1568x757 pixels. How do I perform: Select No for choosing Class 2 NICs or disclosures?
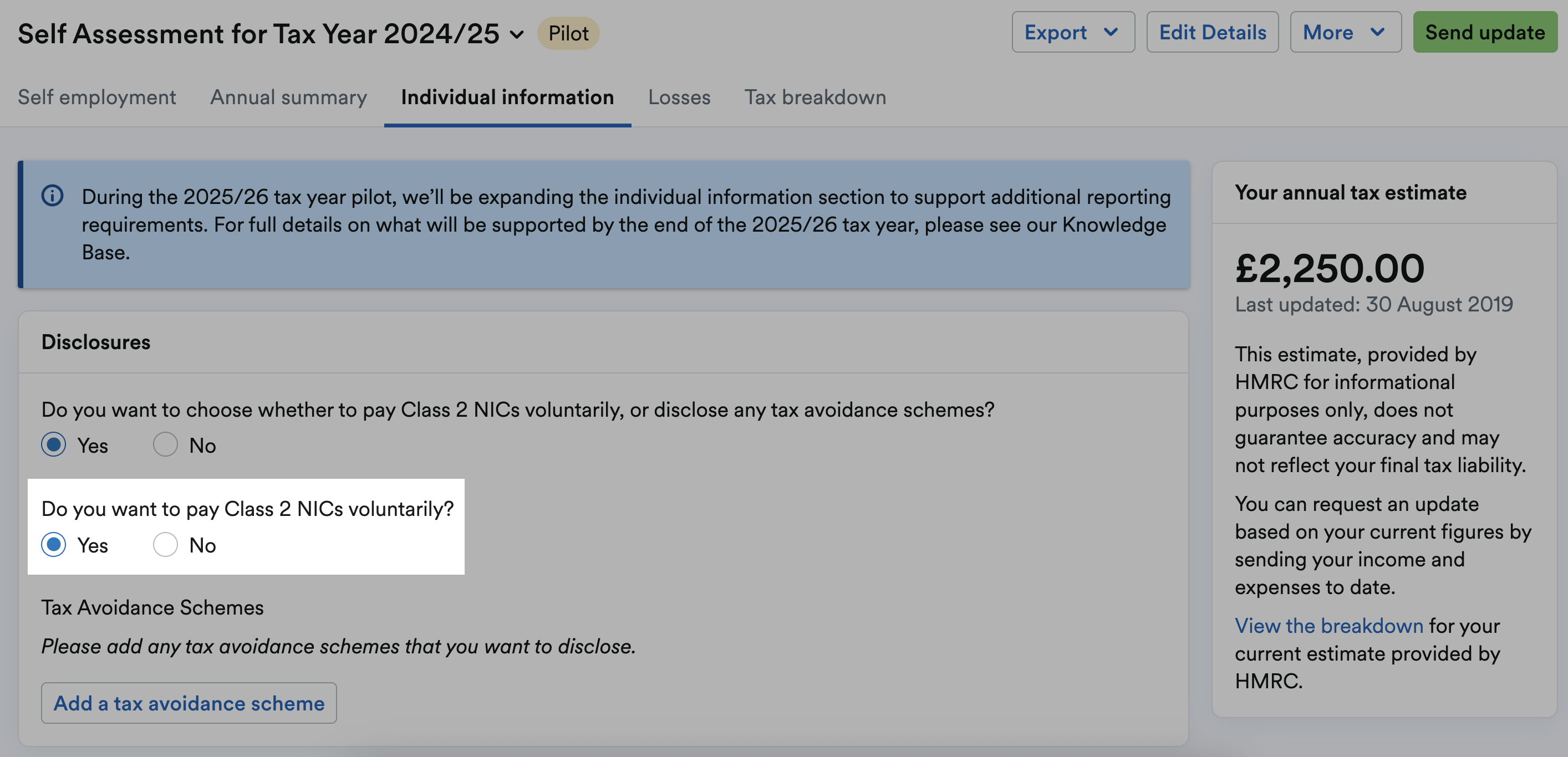click(165, 445)
